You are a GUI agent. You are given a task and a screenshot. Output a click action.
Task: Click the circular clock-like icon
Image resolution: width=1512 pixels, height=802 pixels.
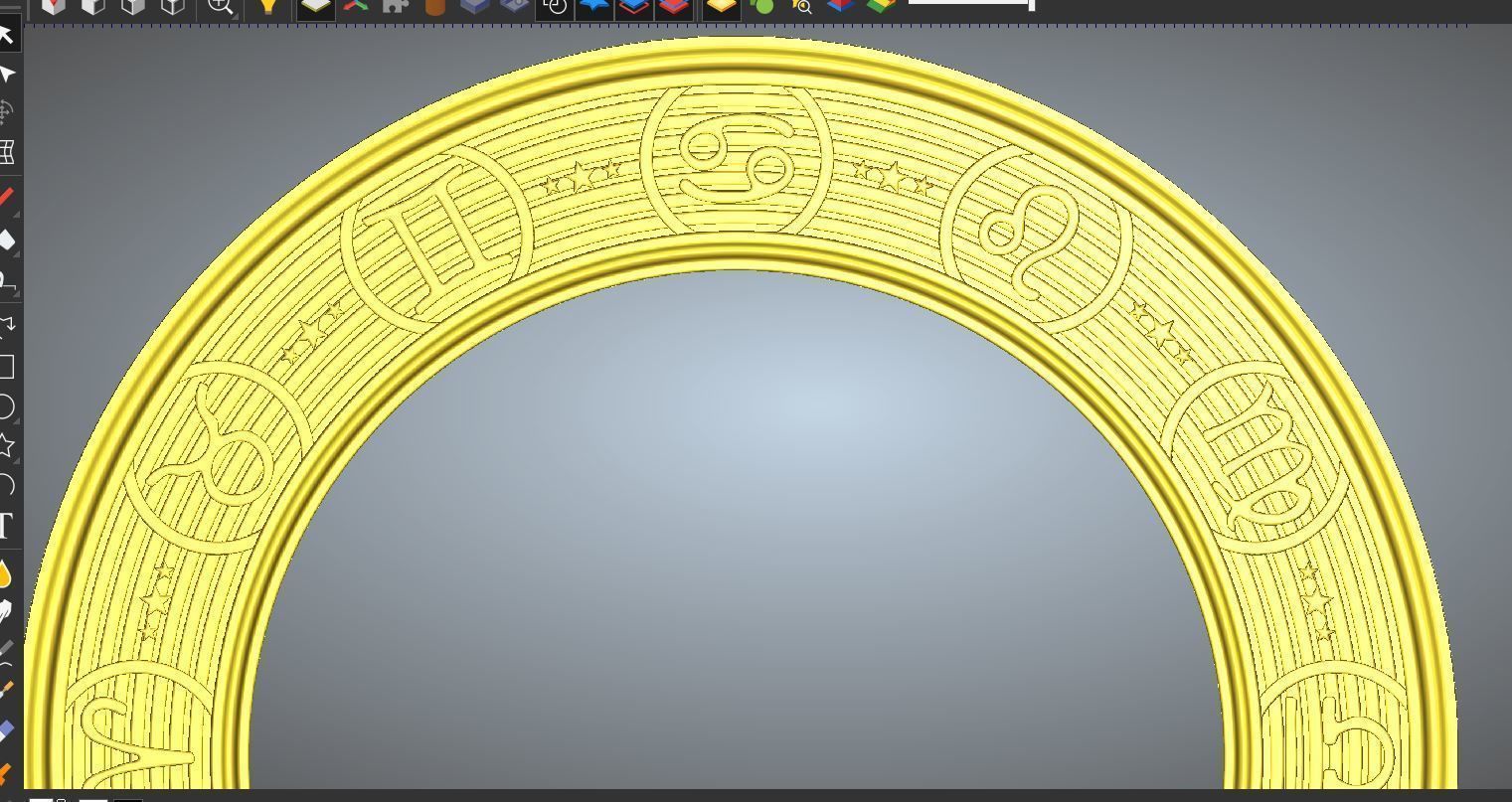click(555, 8)
